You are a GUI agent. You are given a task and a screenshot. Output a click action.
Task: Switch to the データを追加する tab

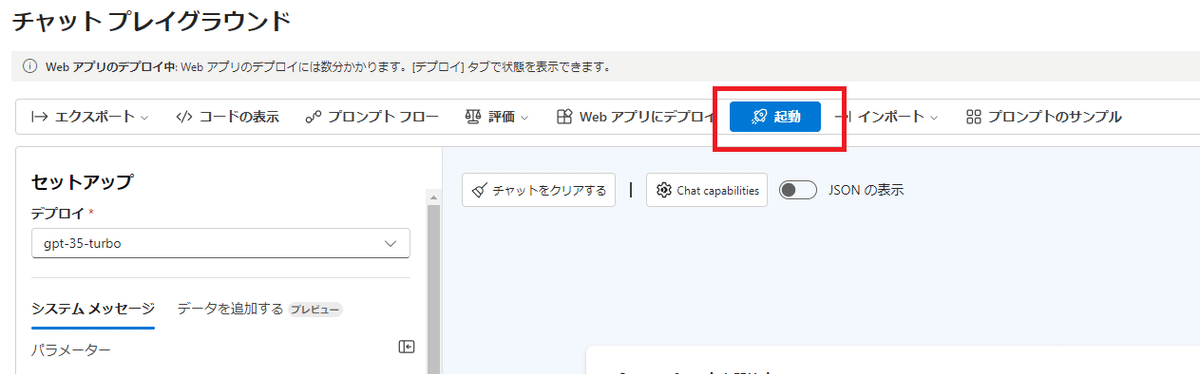(230, 309)
